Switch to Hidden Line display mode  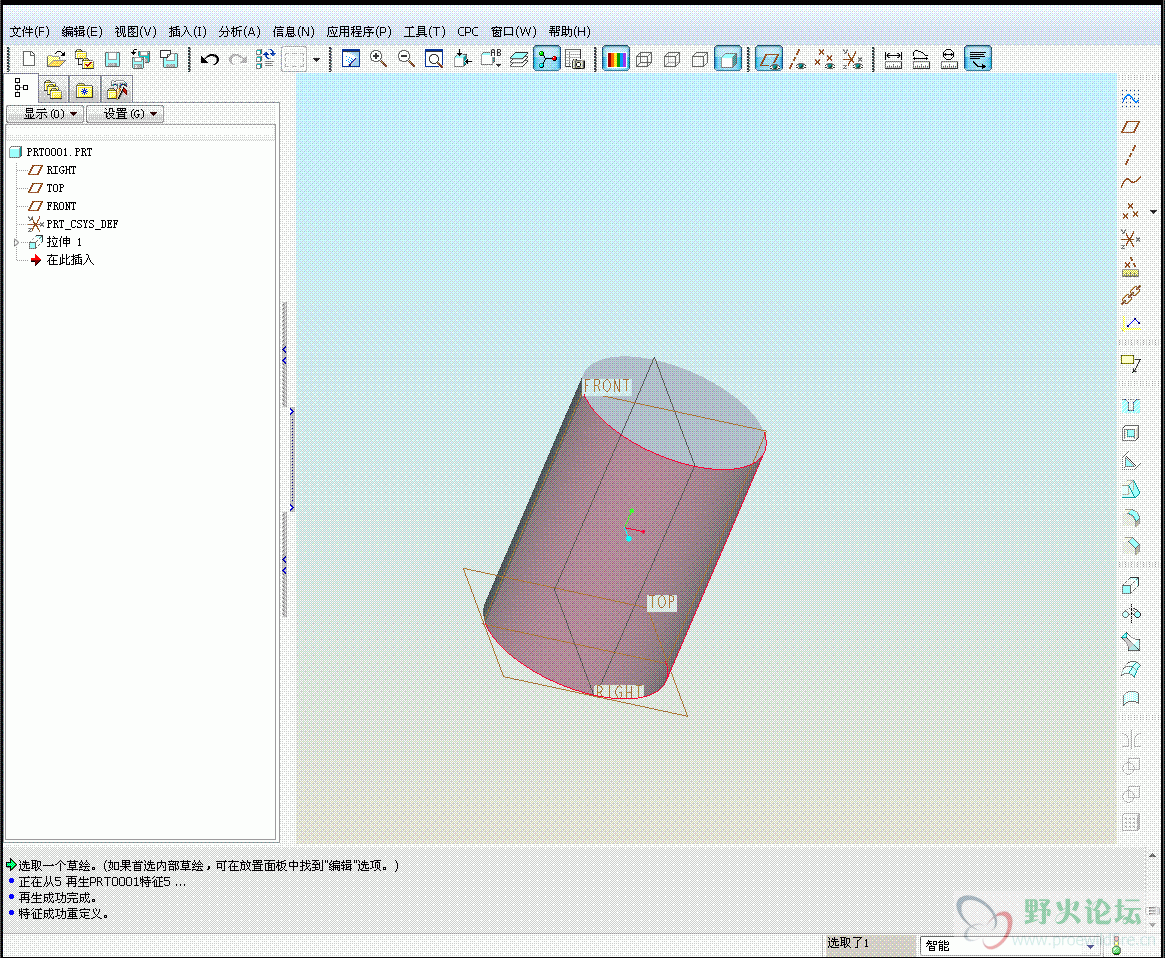tap(672, 59)
